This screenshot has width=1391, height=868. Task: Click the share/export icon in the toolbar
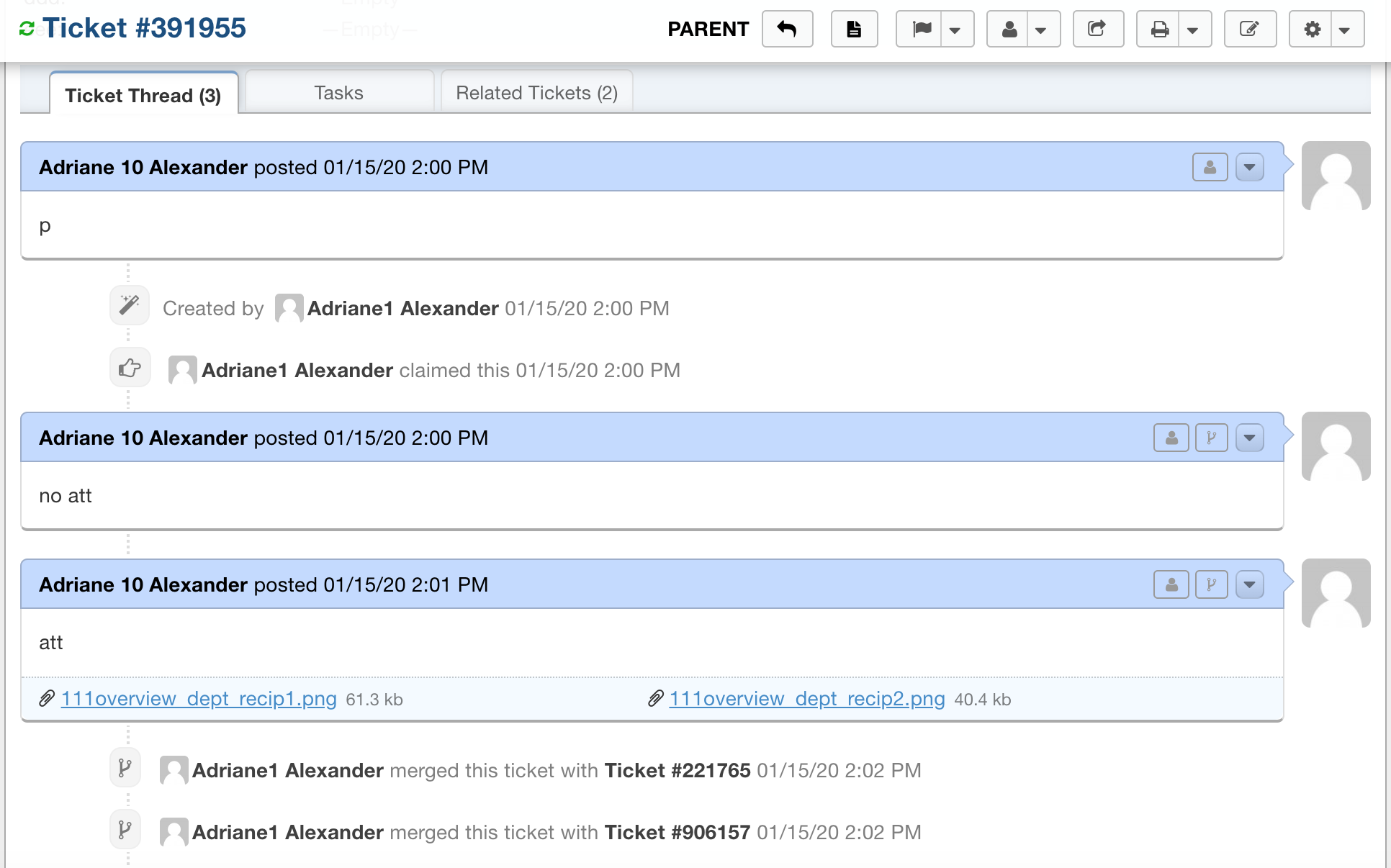coord(1097,29)
